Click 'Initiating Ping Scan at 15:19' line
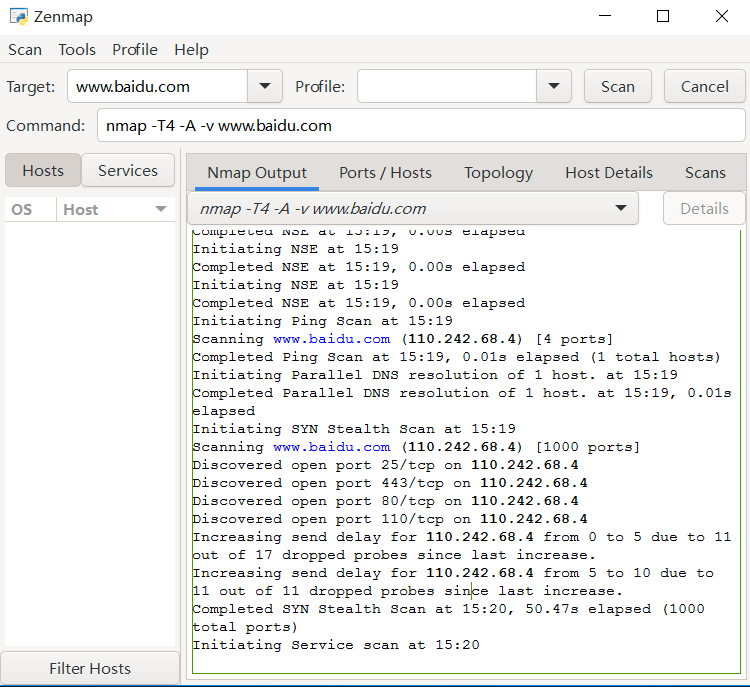The image size is (750, 687). [x=322, y=321]
